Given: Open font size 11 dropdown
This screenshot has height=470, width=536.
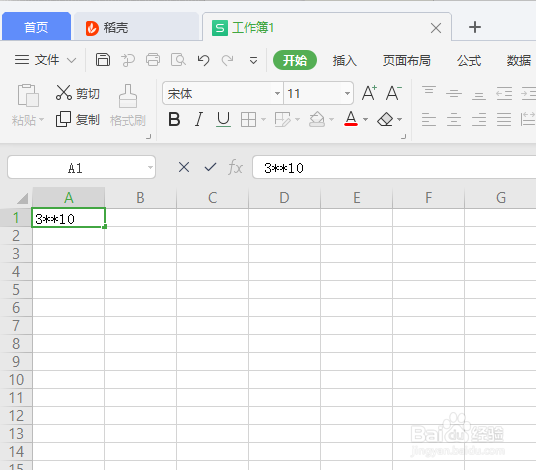Looking at the screenshot, I should [347, 93].
